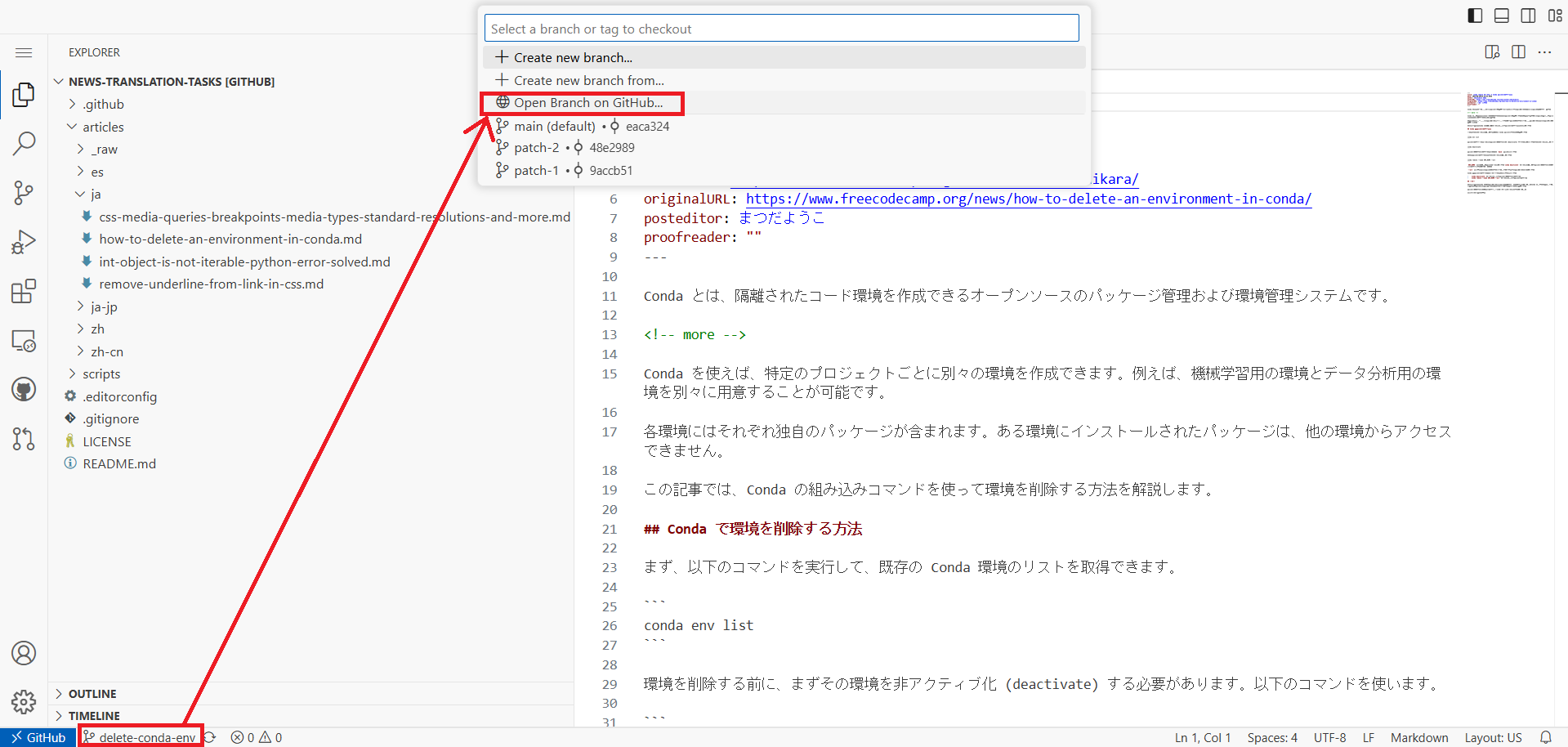The height and width of the screenshot is (747, 1568).
Task: Click the conda env list code line
Action: (x=699, y=625)
